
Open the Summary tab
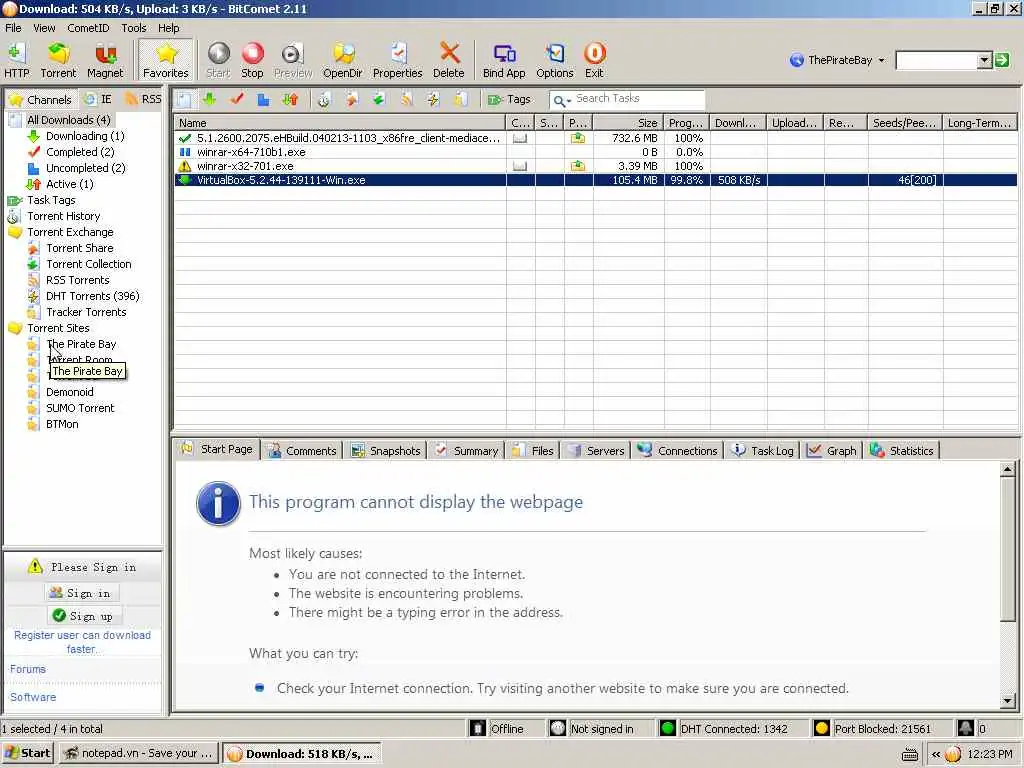point(467,450)
